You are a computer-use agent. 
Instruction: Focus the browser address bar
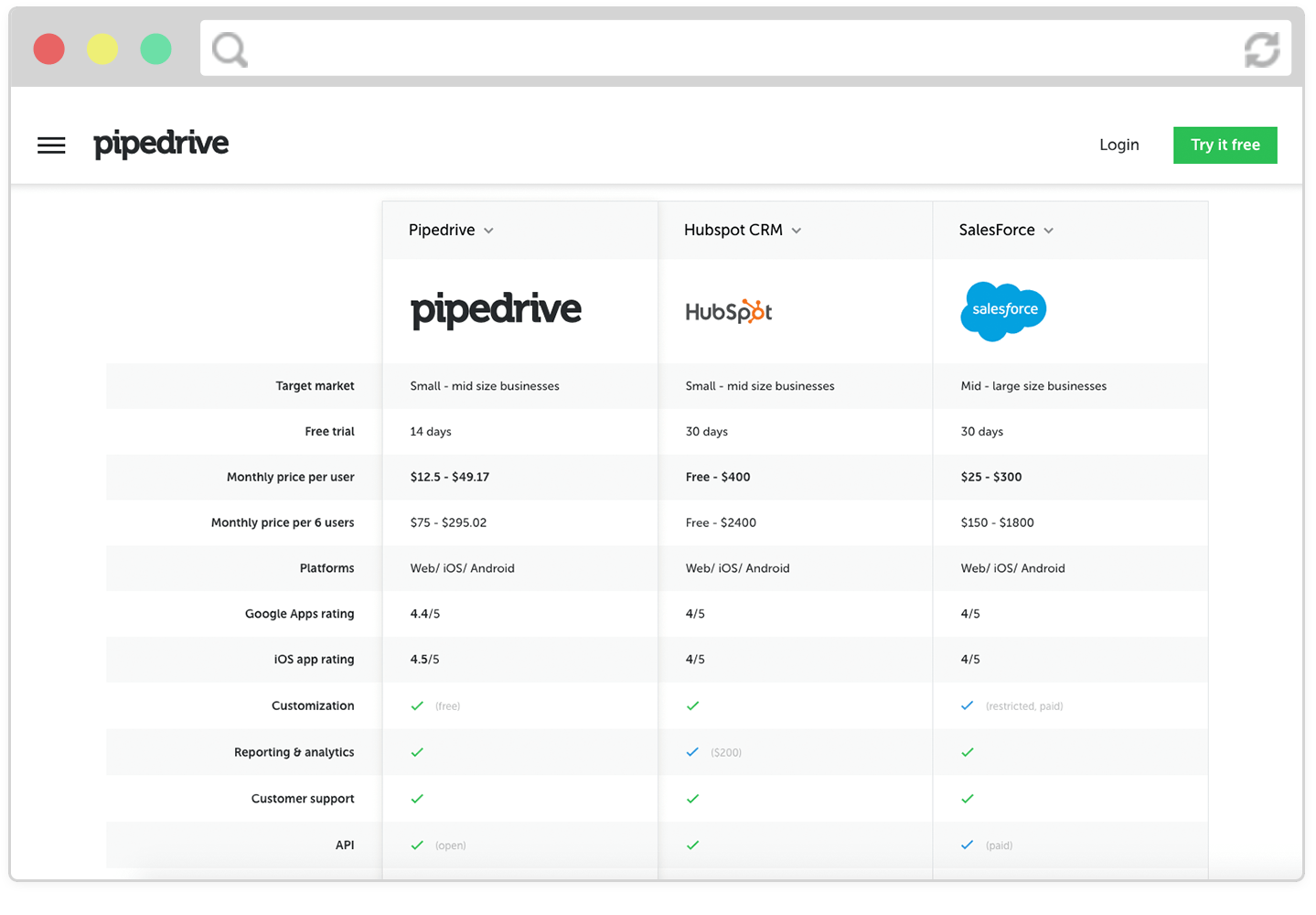745,48
